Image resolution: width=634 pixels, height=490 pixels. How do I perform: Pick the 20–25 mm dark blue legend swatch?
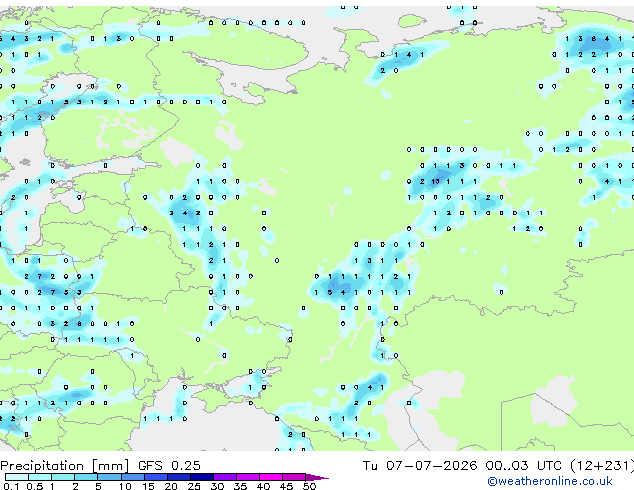[178, 477]
